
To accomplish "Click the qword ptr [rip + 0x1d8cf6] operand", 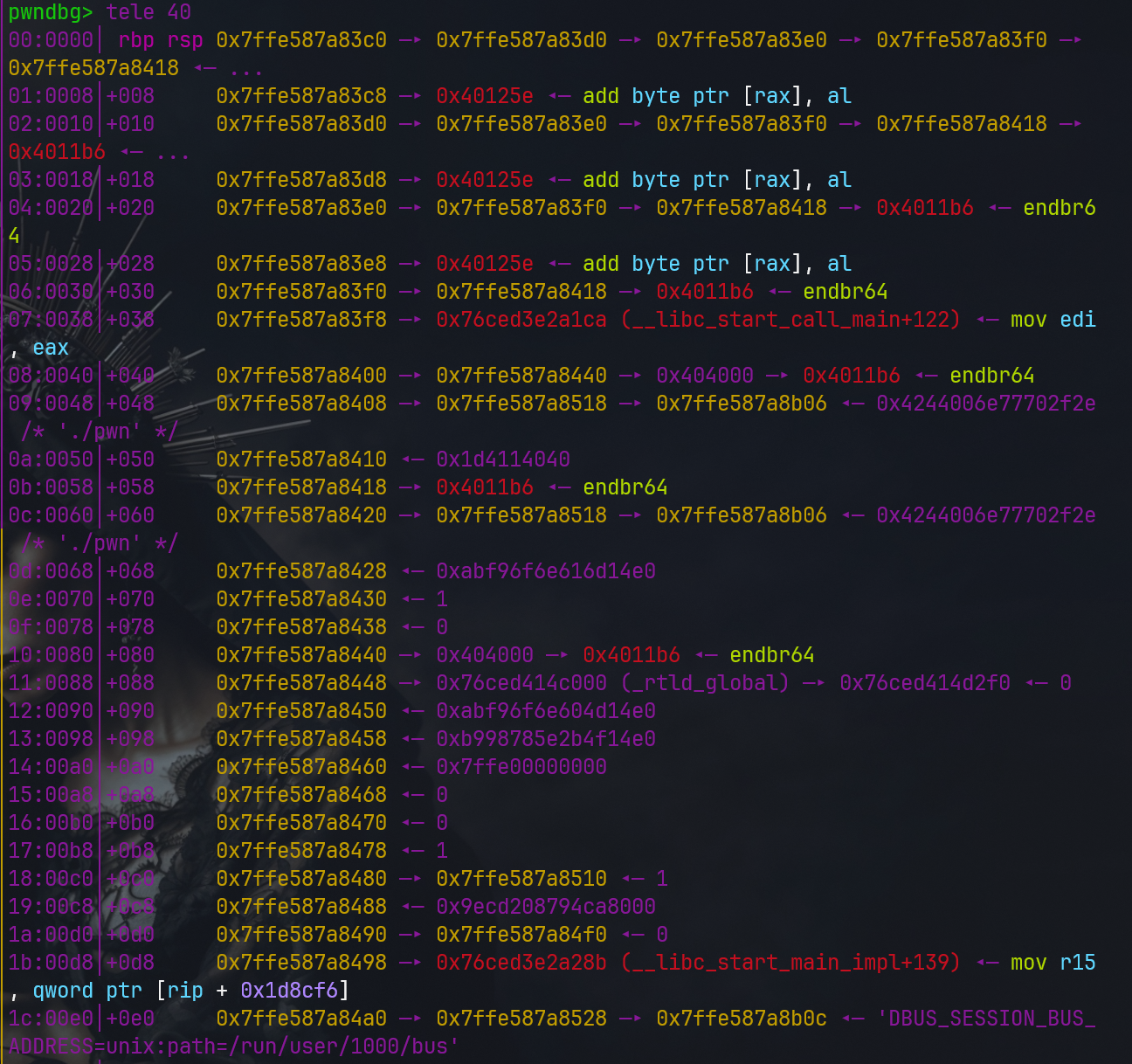I will (188, 990).
